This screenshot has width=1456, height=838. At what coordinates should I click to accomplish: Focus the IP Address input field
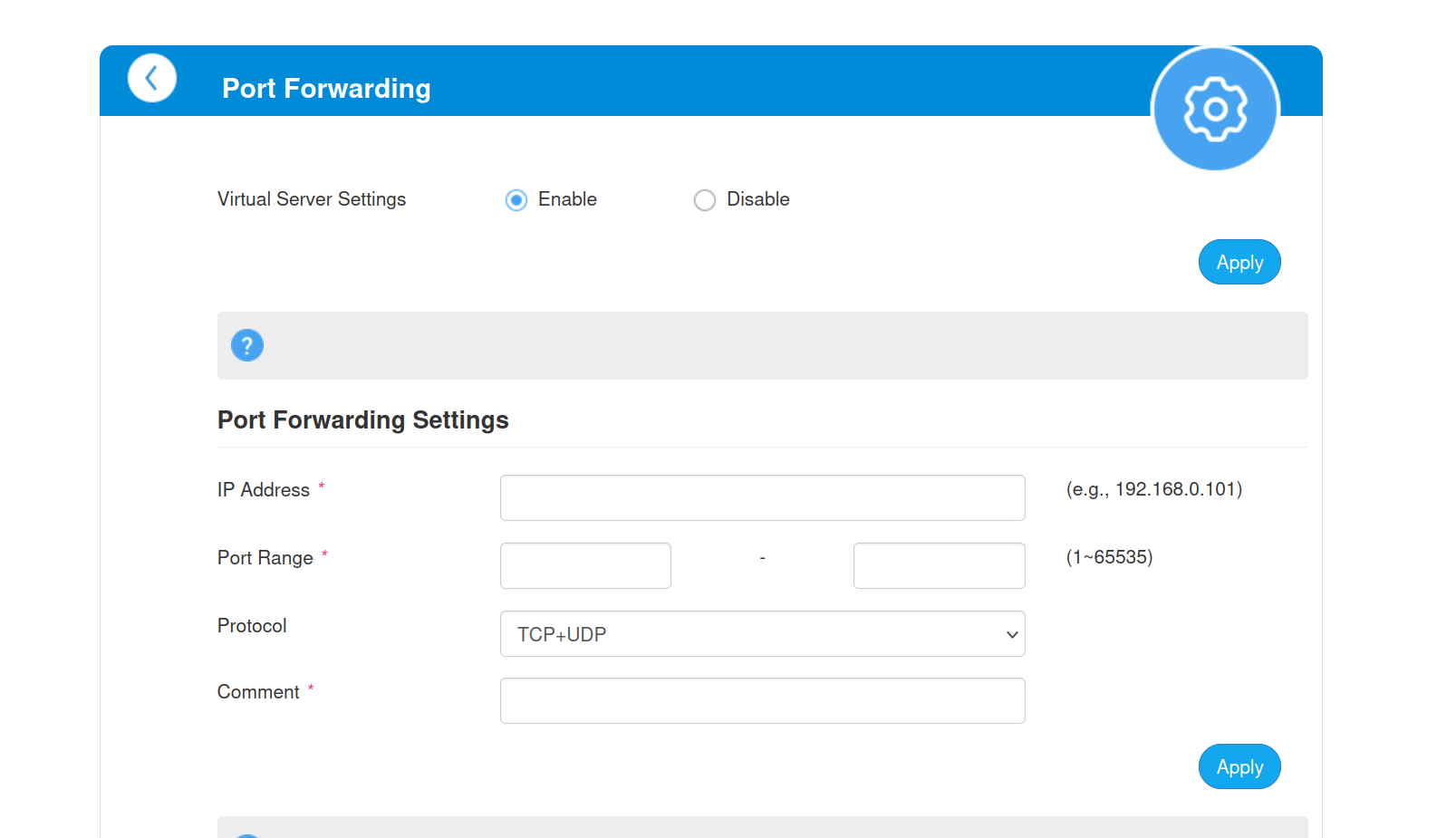point(763,497)
